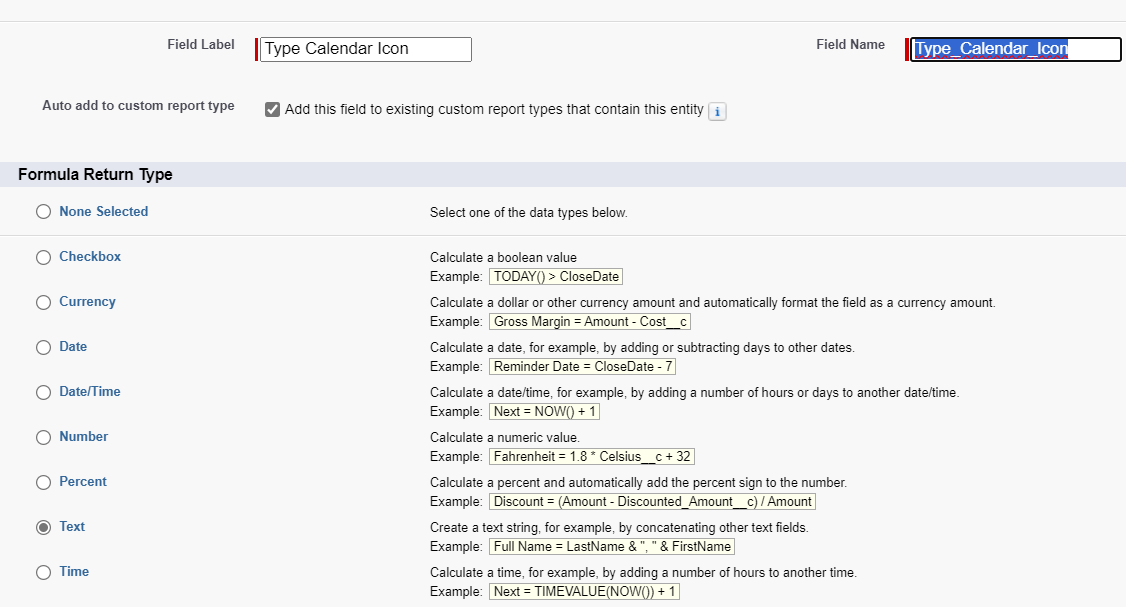Click the Checkbox label text
1126x607 pixels.
click(90, 256)
